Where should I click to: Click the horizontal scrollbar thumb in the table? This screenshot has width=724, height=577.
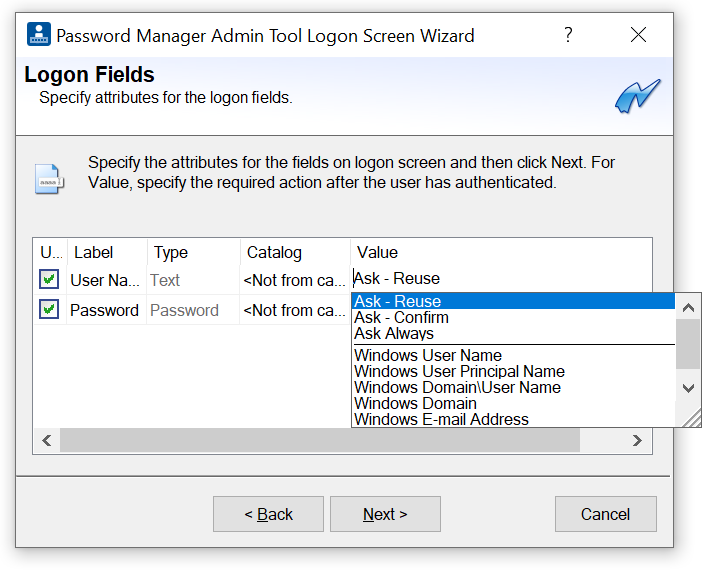320,440
